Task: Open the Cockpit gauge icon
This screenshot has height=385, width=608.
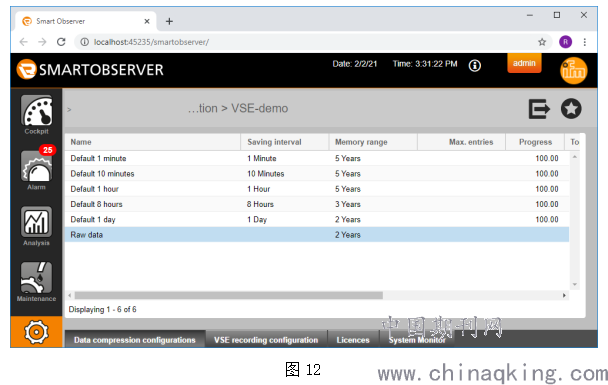Action: pos(36,110)
